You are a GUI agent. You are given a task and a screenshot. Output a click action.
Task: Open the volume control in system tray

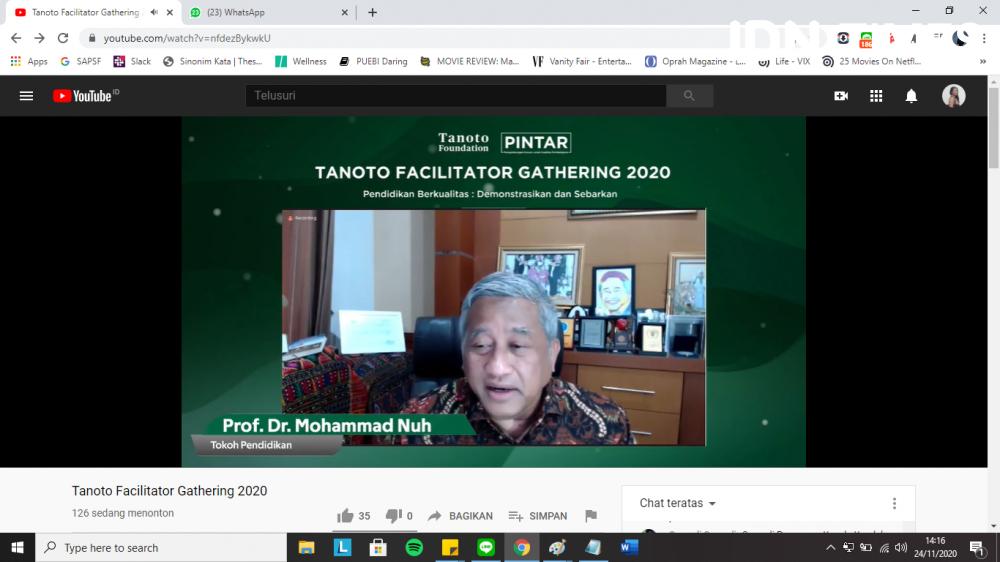(x=901, y=547)
